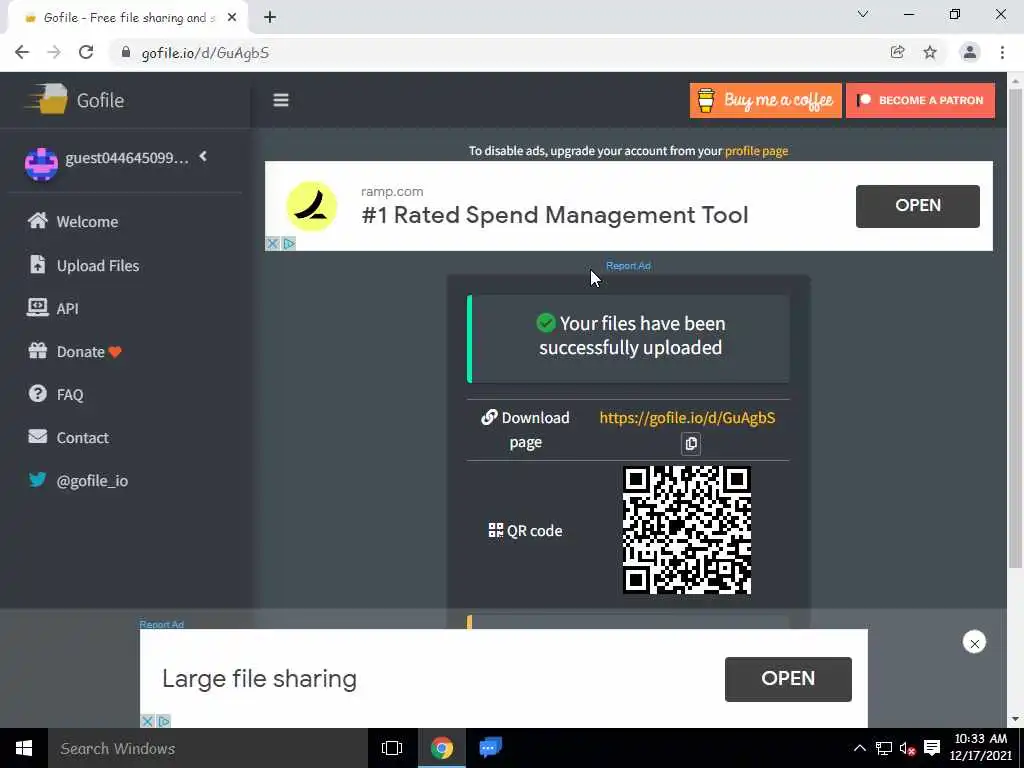
Task: Click the browser back arrow
Action: (x=22, y=52)
